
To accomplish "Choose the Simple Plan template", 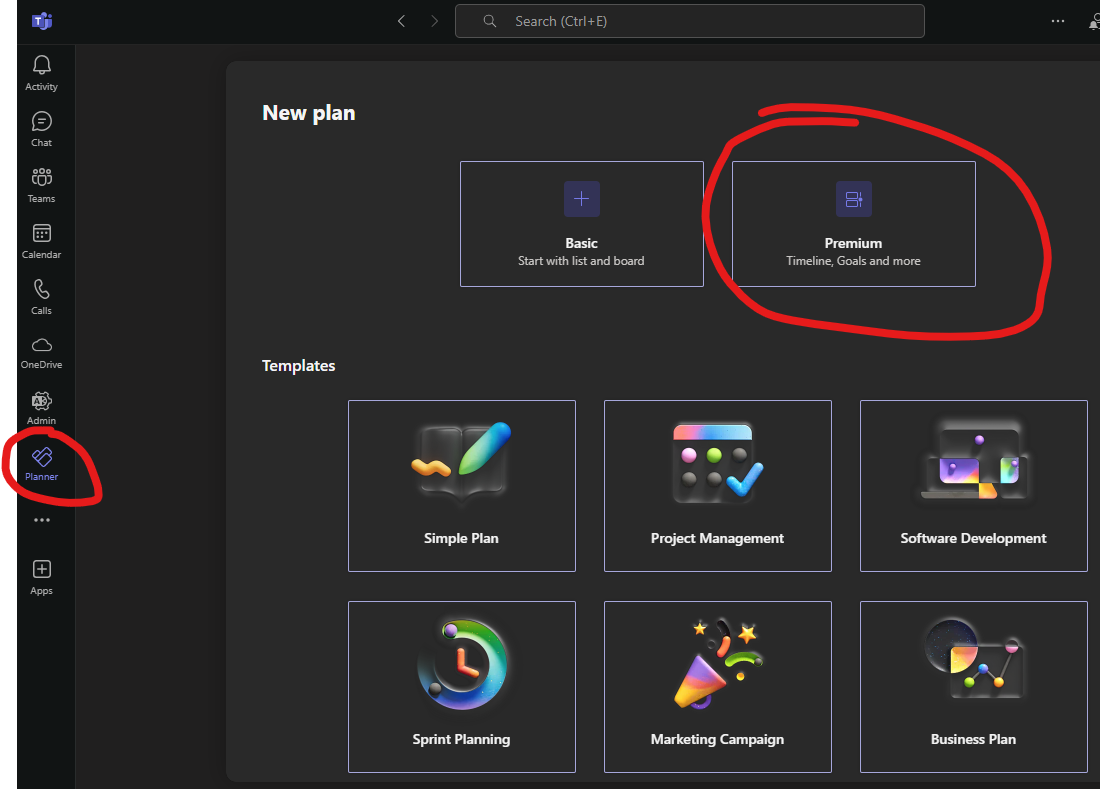I will point(462,486).
